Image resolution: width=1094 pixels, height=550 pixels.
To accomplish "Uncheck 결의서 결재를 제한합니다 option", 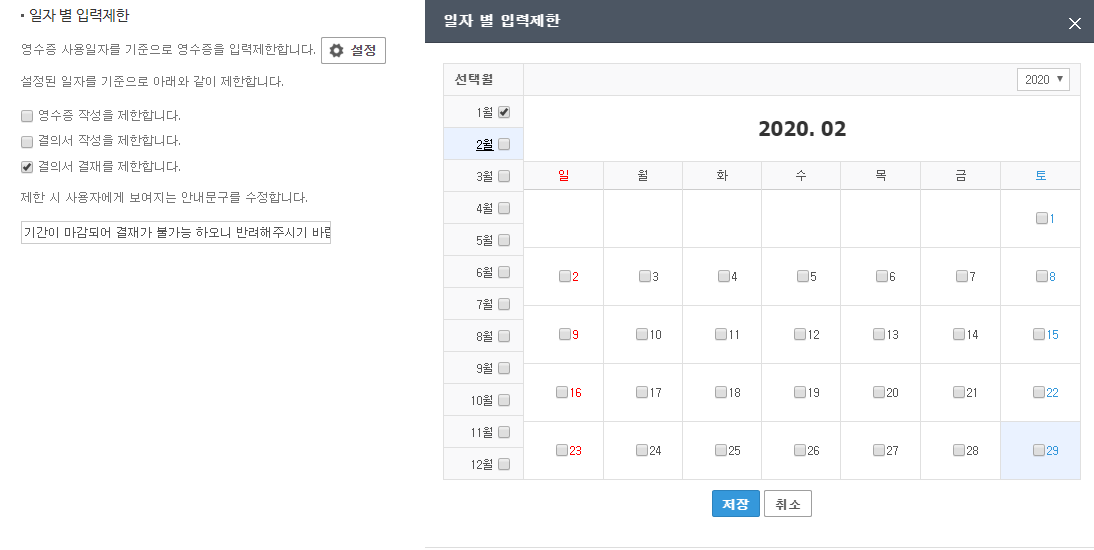I will pyautogui.click(x=27, y=168).
